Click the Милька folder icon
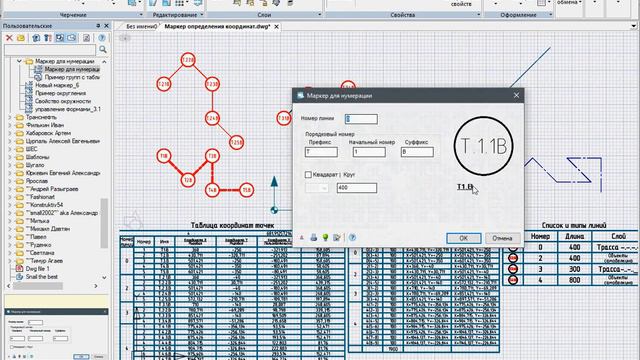The width and height of the screenshot is (640, 360). 19,221
